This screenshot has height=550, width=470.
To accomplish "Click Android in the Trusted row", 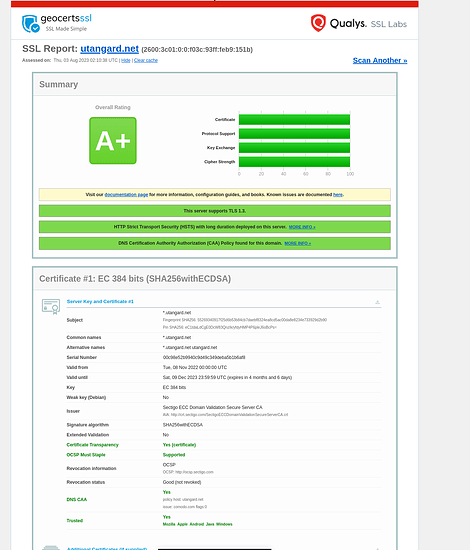I will [197, 524].
